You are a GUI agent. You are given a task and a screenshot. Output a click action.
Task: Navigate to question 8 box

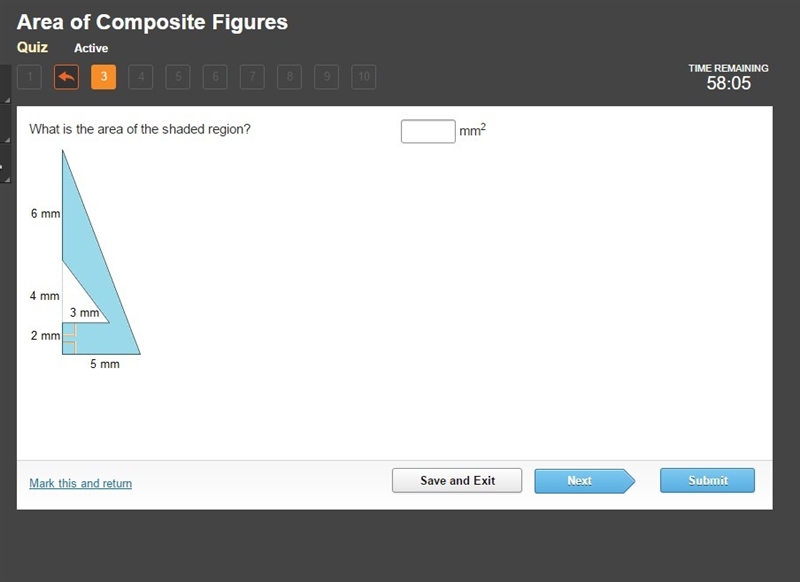tap(289, 77)
